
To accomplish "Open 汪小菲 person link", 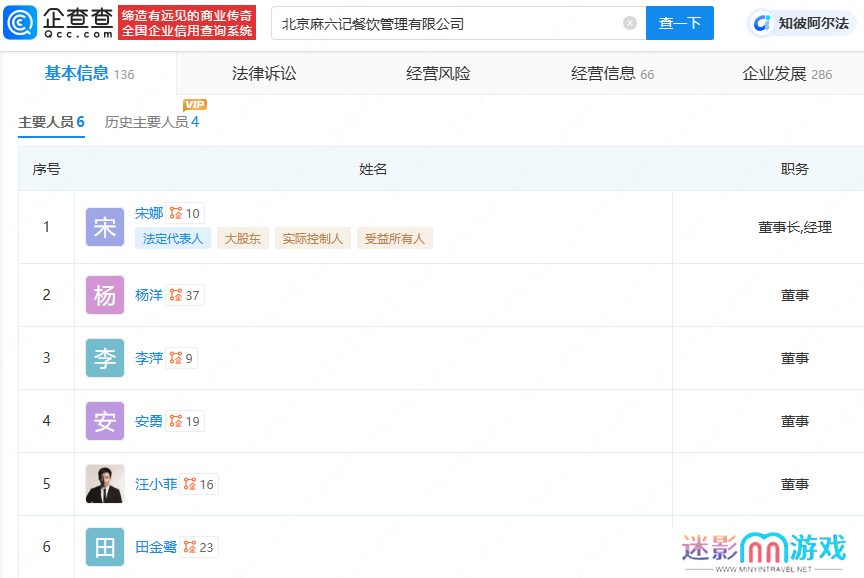I will (156, 484).
